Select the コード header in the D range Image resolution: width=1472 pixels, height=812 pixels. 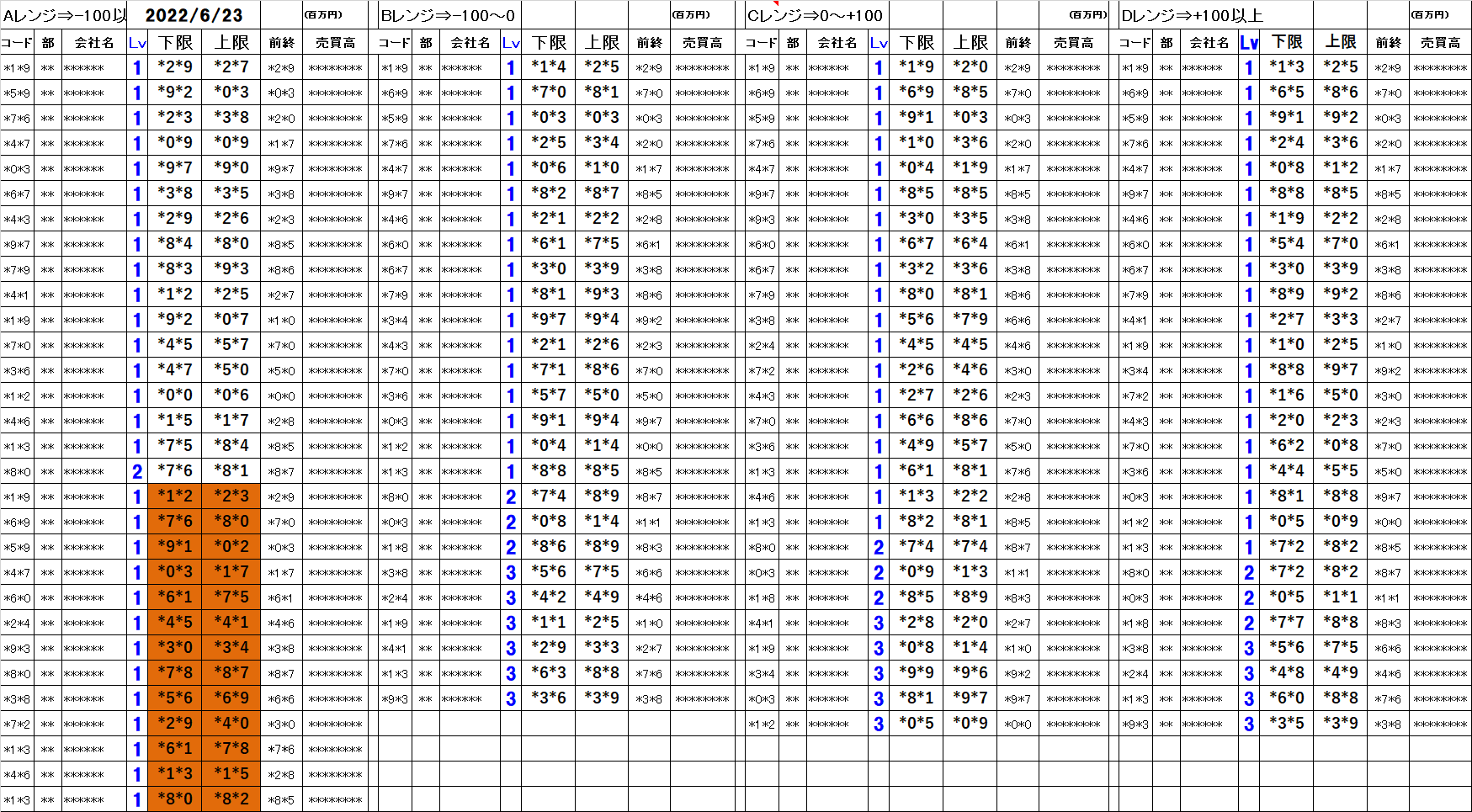click(x=1135, y=42)
